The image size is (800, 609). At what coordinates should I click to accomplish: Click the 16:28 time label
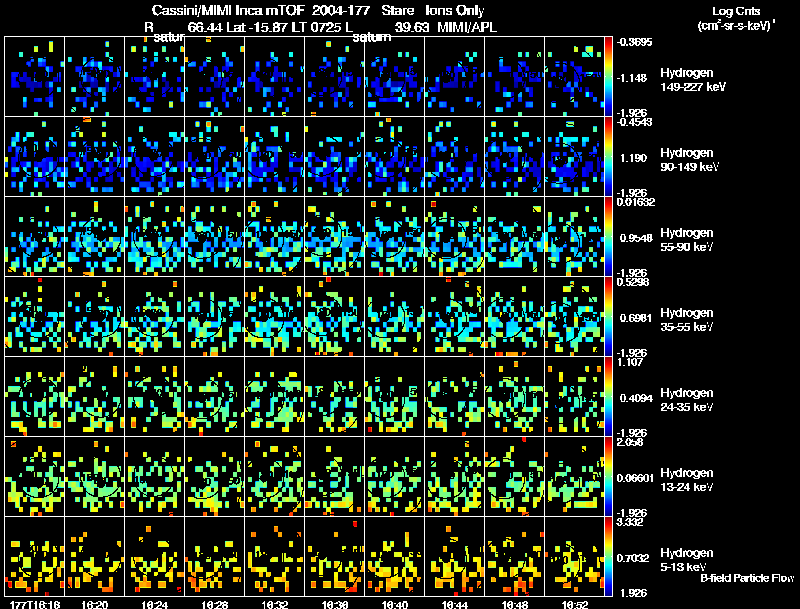pyautogui.click(x=214, y=604)
